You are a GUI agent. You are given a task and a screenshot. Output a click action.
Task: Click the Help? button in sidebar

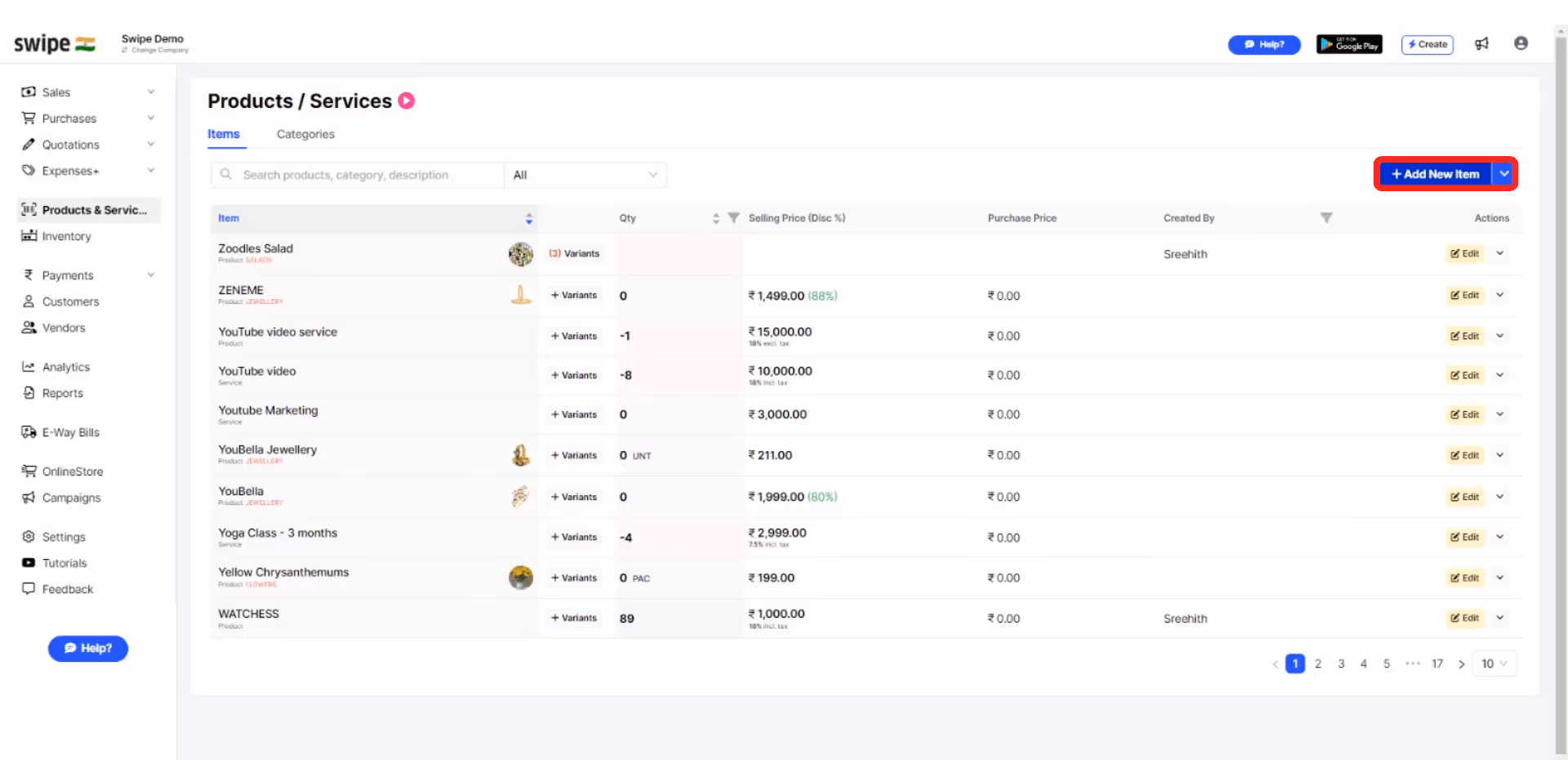coord(88,648)
